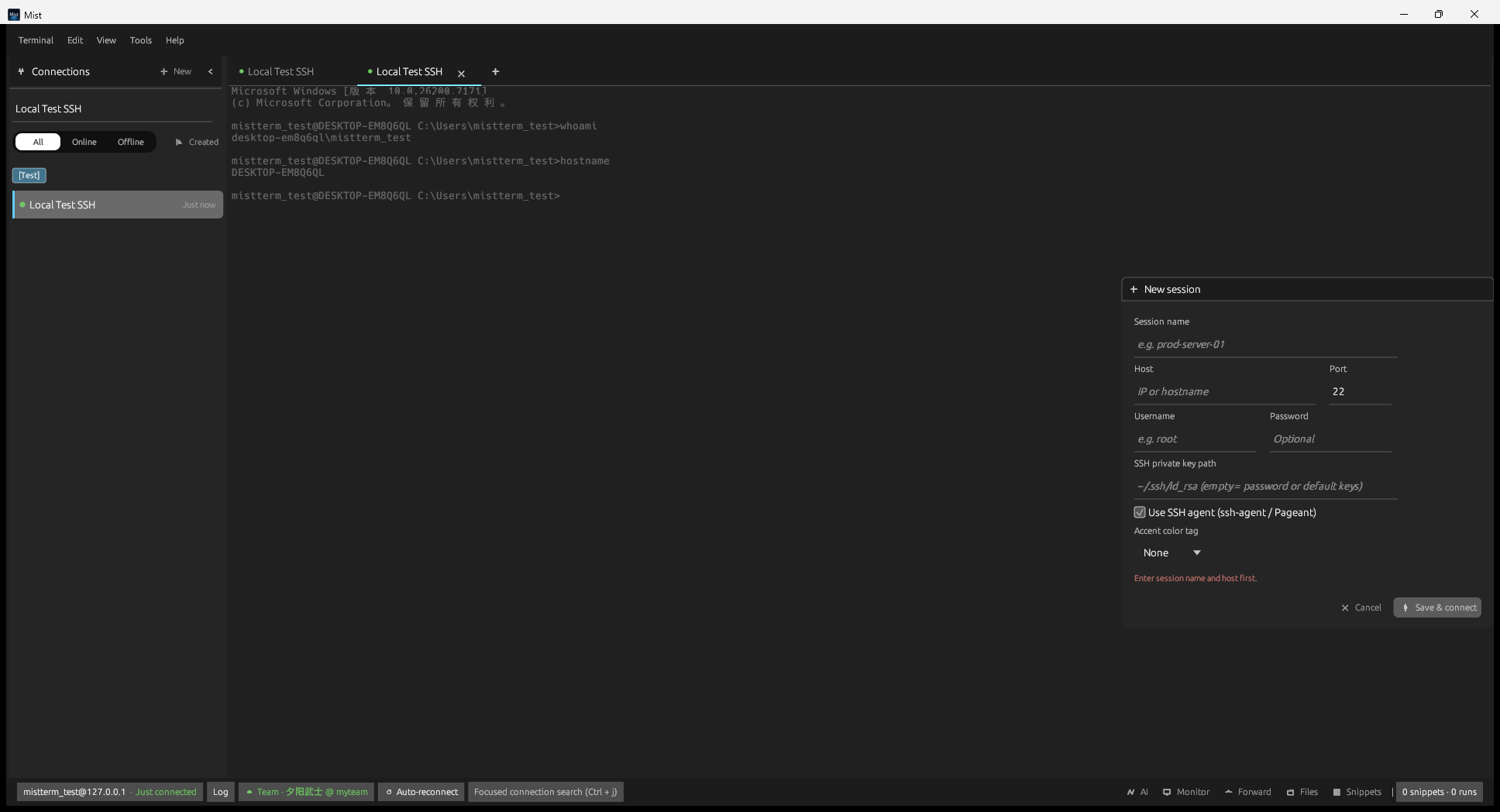1500x812 pixels.
Task: Click the New session header plus icon
Action: coord(1134,289)
